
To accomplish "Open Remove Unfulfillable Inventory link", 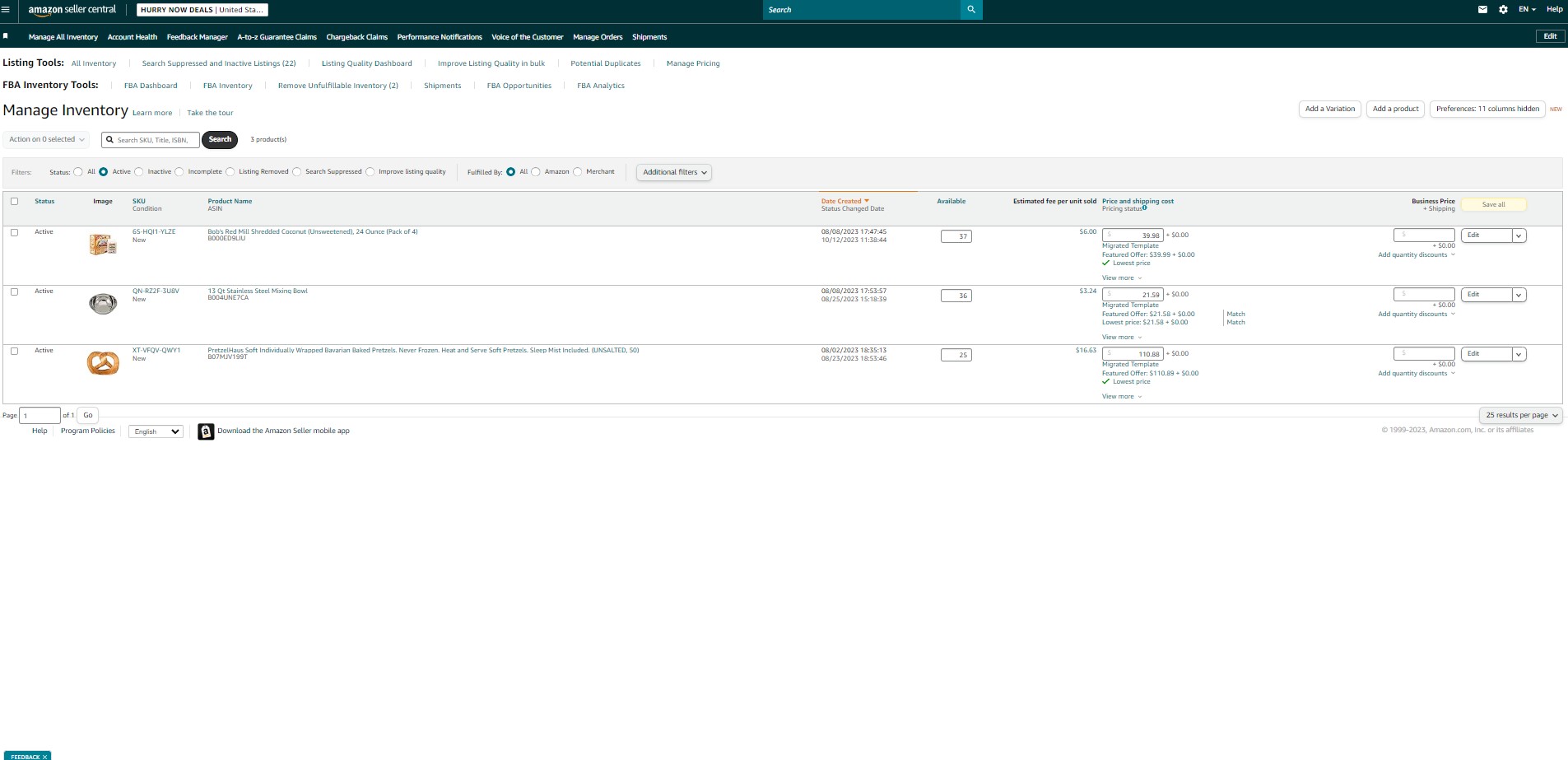I will coord(337,86).
